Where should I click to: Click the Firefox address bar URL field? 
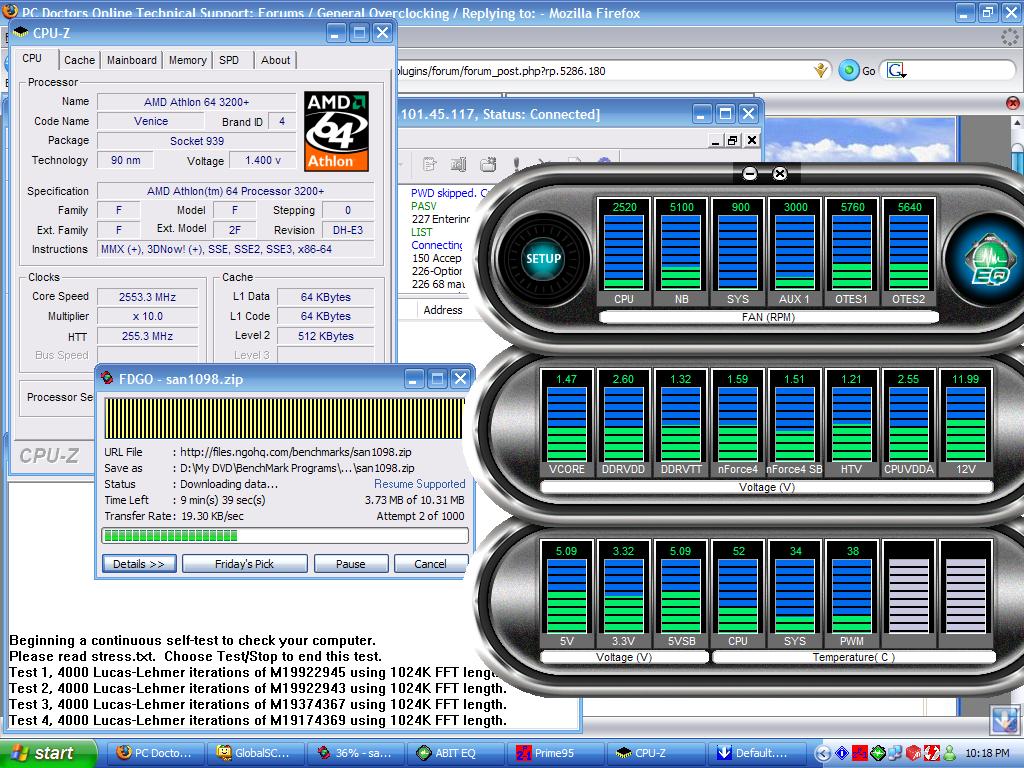point(600,71)
